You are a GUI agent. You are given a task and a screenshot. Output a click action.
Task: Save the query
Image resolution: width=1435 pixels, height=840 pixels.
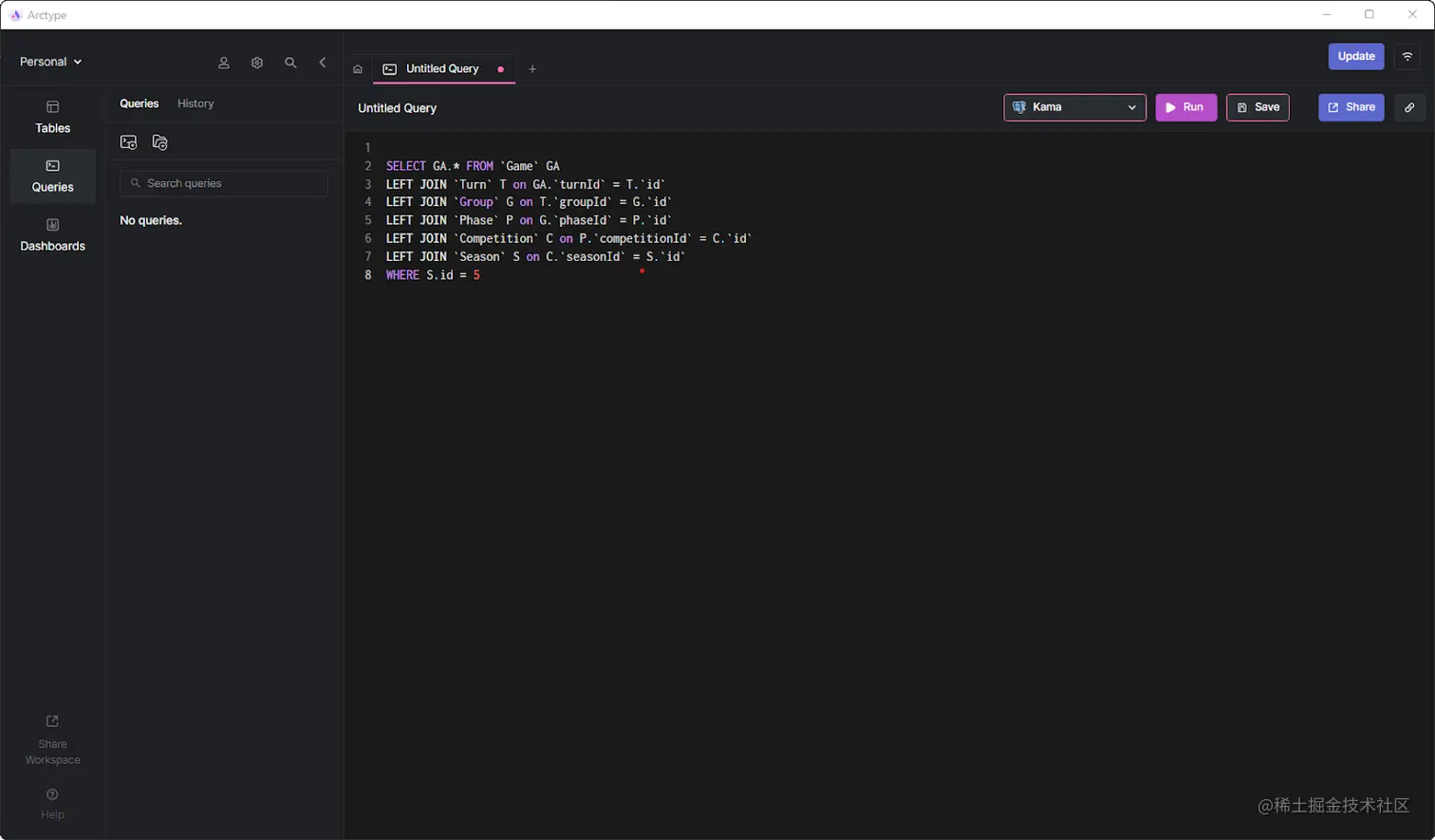pyautogui.click(x=1258, y=107)
